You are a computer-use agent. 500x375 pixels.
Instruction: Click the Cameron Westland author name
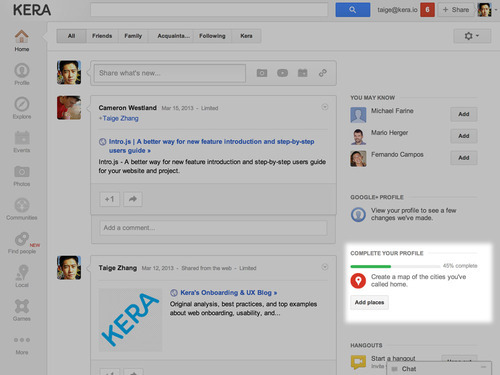click(x=127, y=108)
